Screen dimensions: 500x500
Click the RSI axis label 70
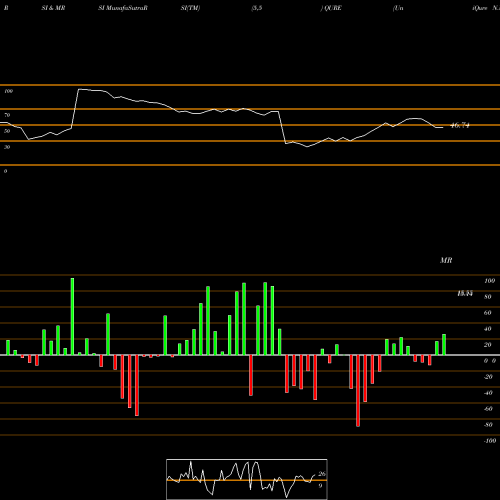7,115
